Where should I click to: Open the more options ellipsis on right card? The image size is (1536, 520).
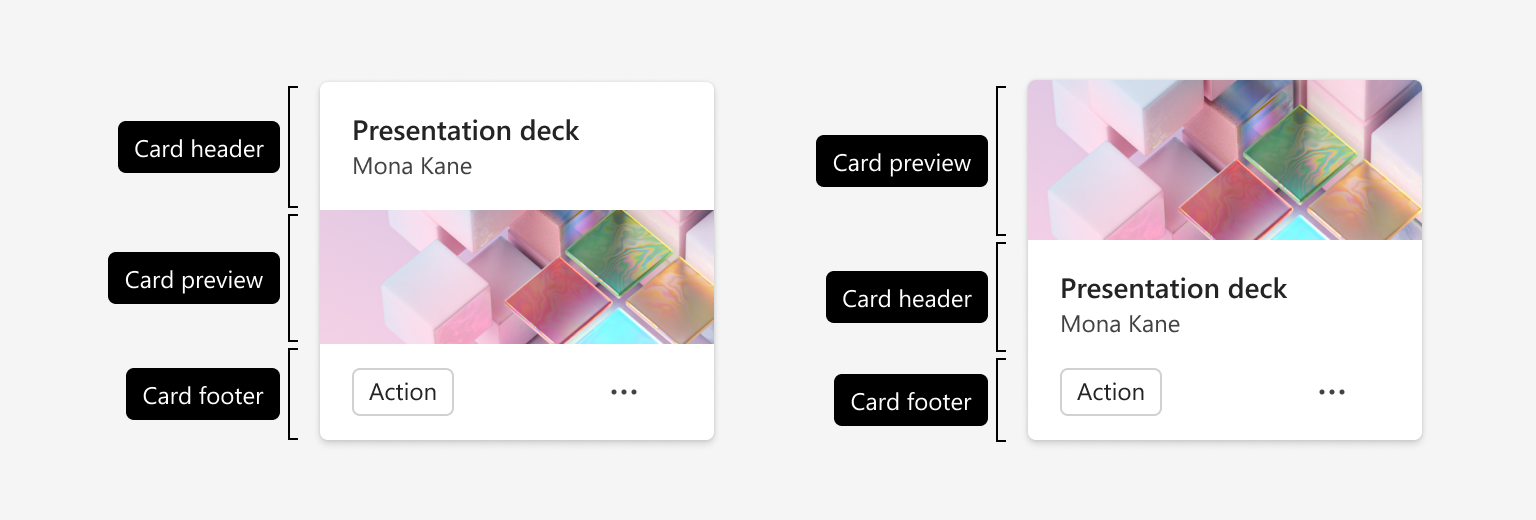pyautogui.click(x=1332, y=392)
